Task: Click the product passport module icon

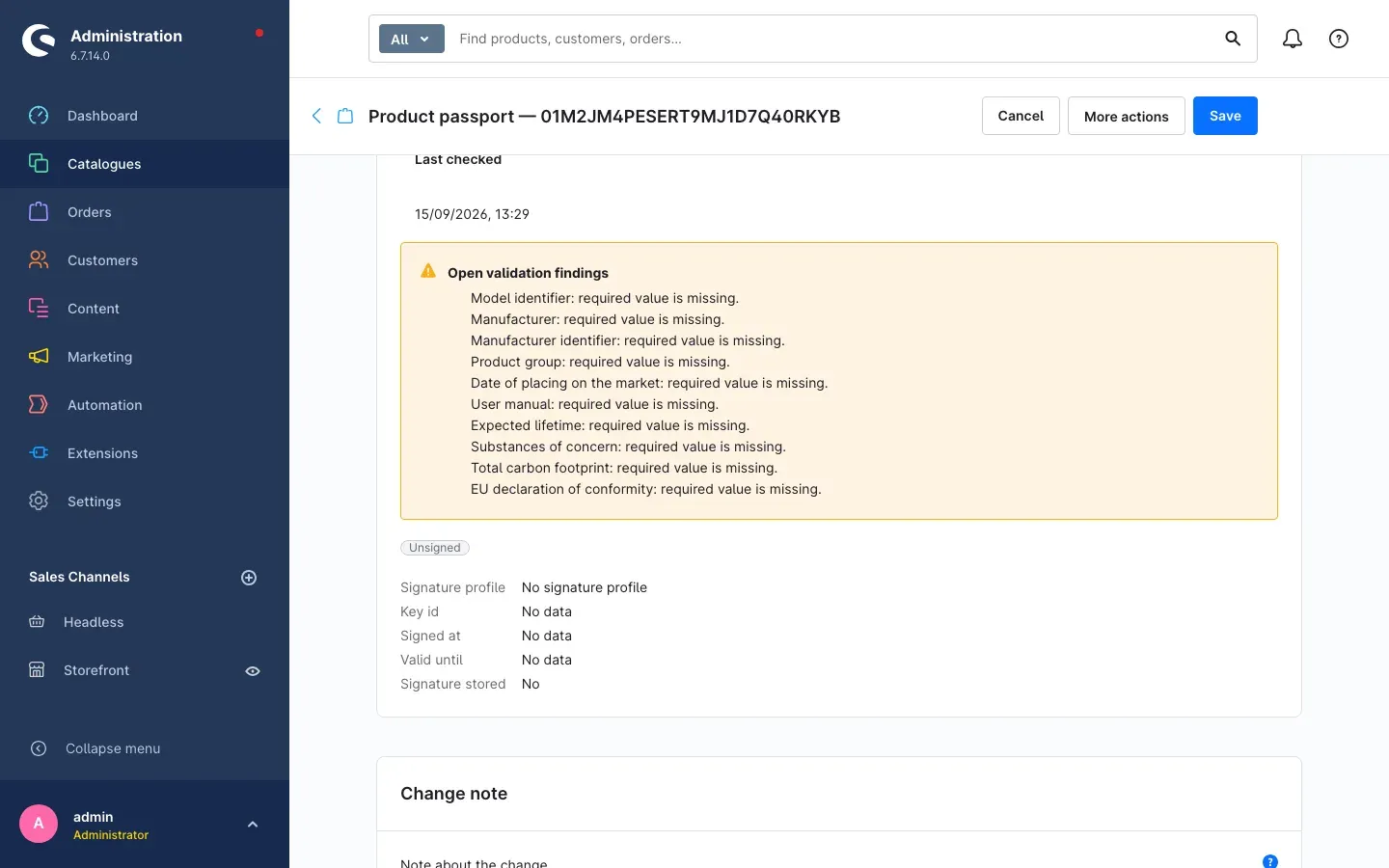Action: tap(345, 116)
